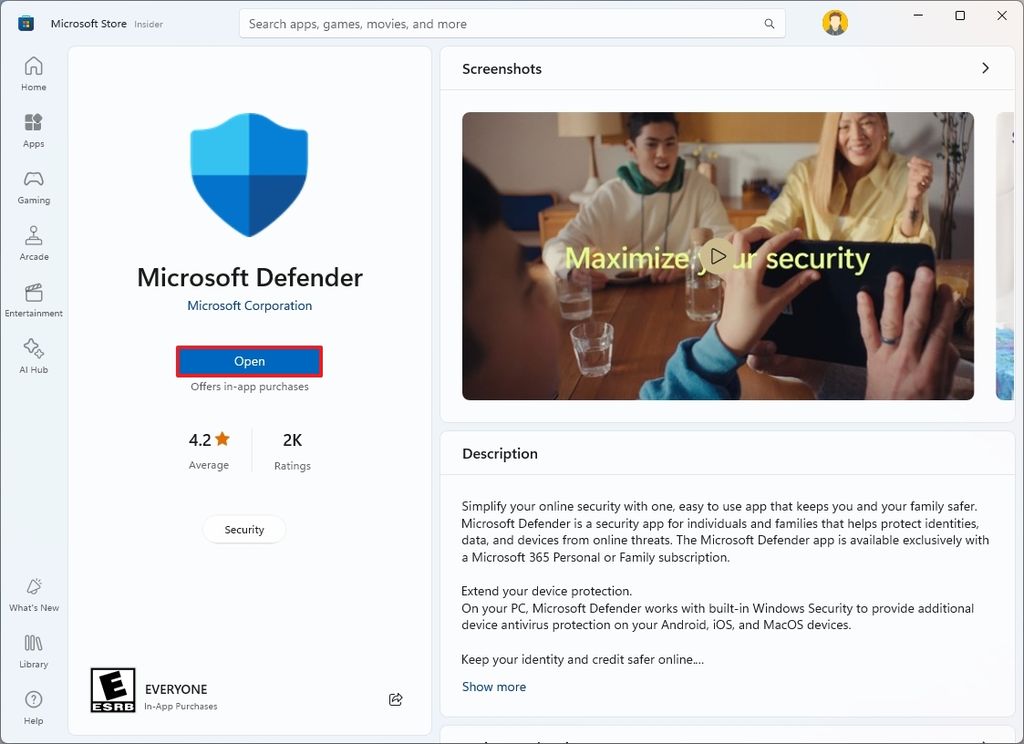Visit the Microsoft Corporation publisher page
The image size is (1024, 744).
[x=249, y=305]
